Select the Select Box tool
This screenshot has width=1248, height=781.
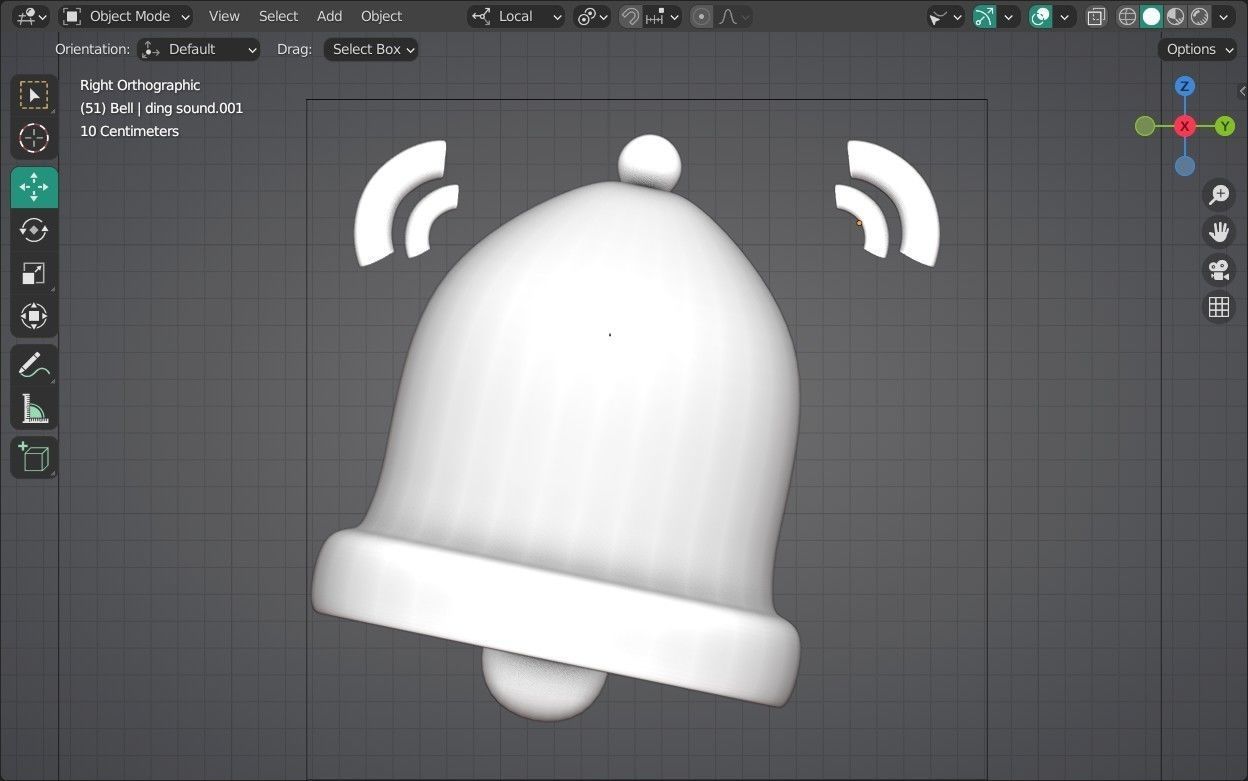(x=34, y=96)
